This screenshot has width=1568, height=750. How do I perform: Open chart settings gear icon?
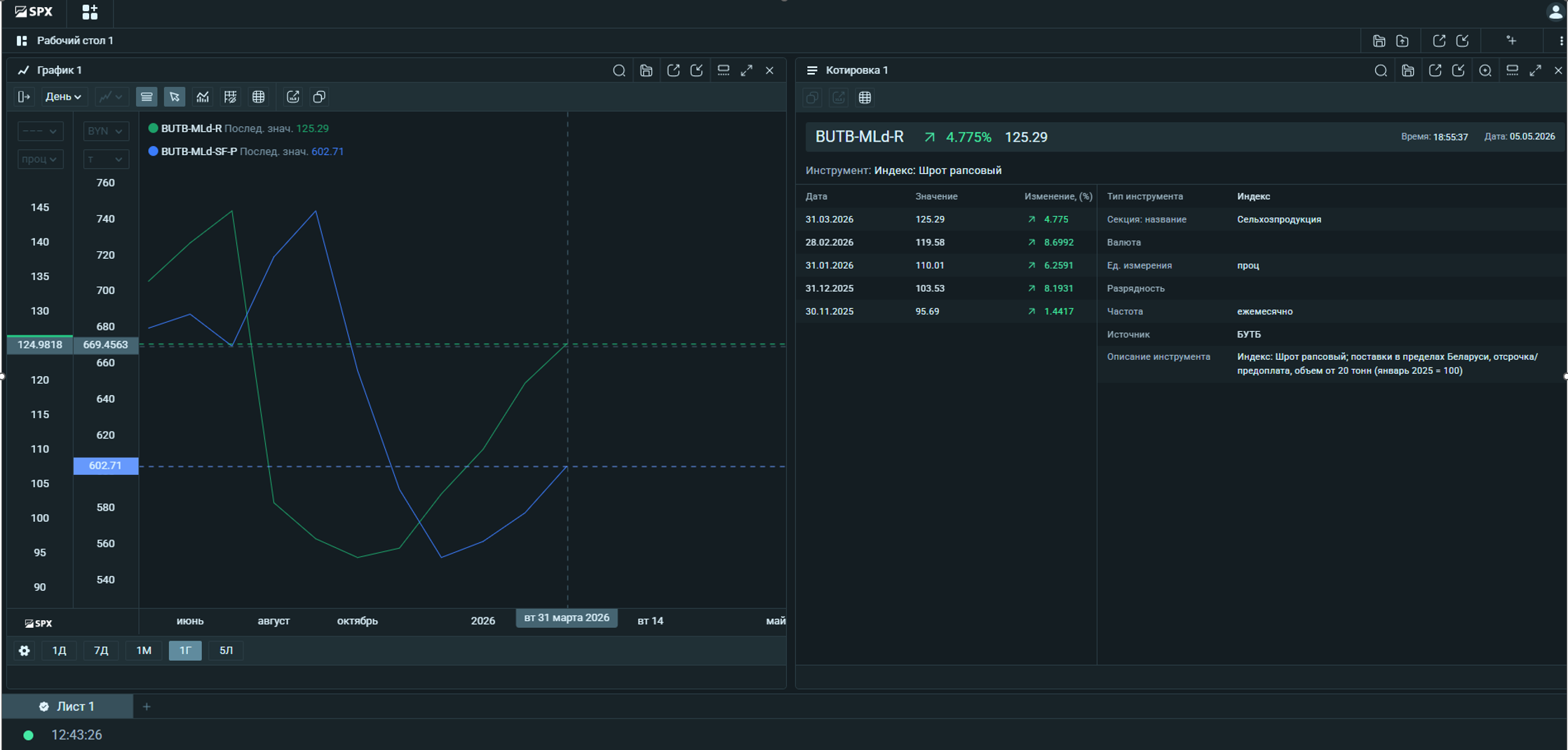coord(25,650)
